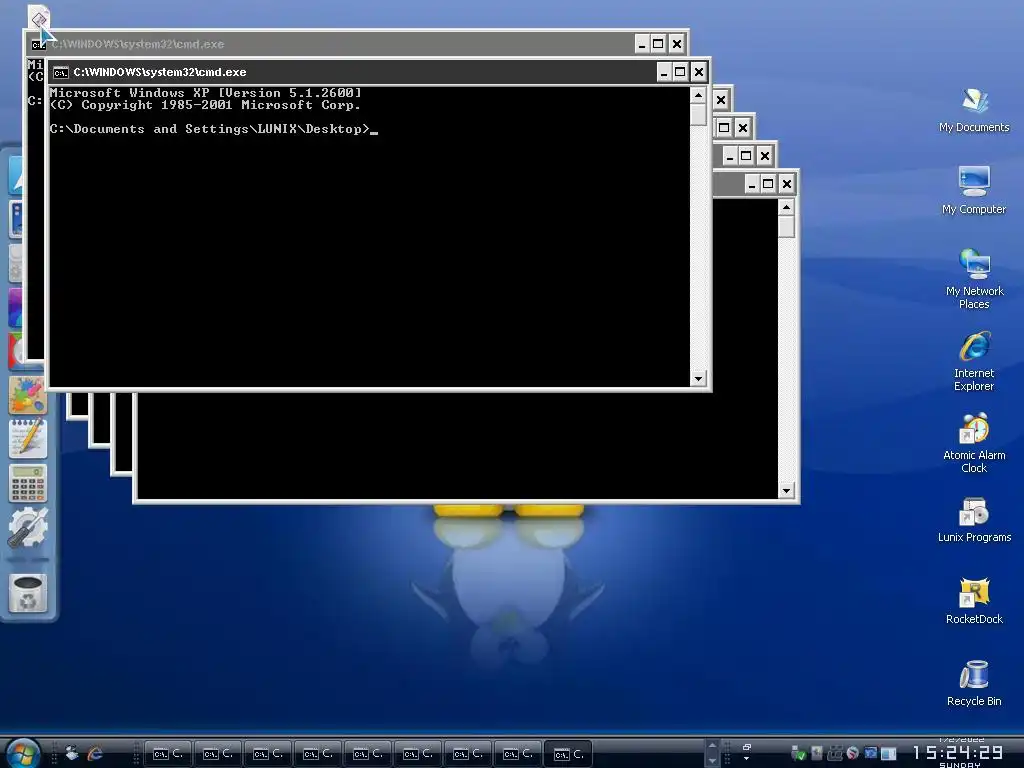Screen dimensions: 1024x768
Task: Maximize the active cmd.exe window
Action: tap(680, 72)
